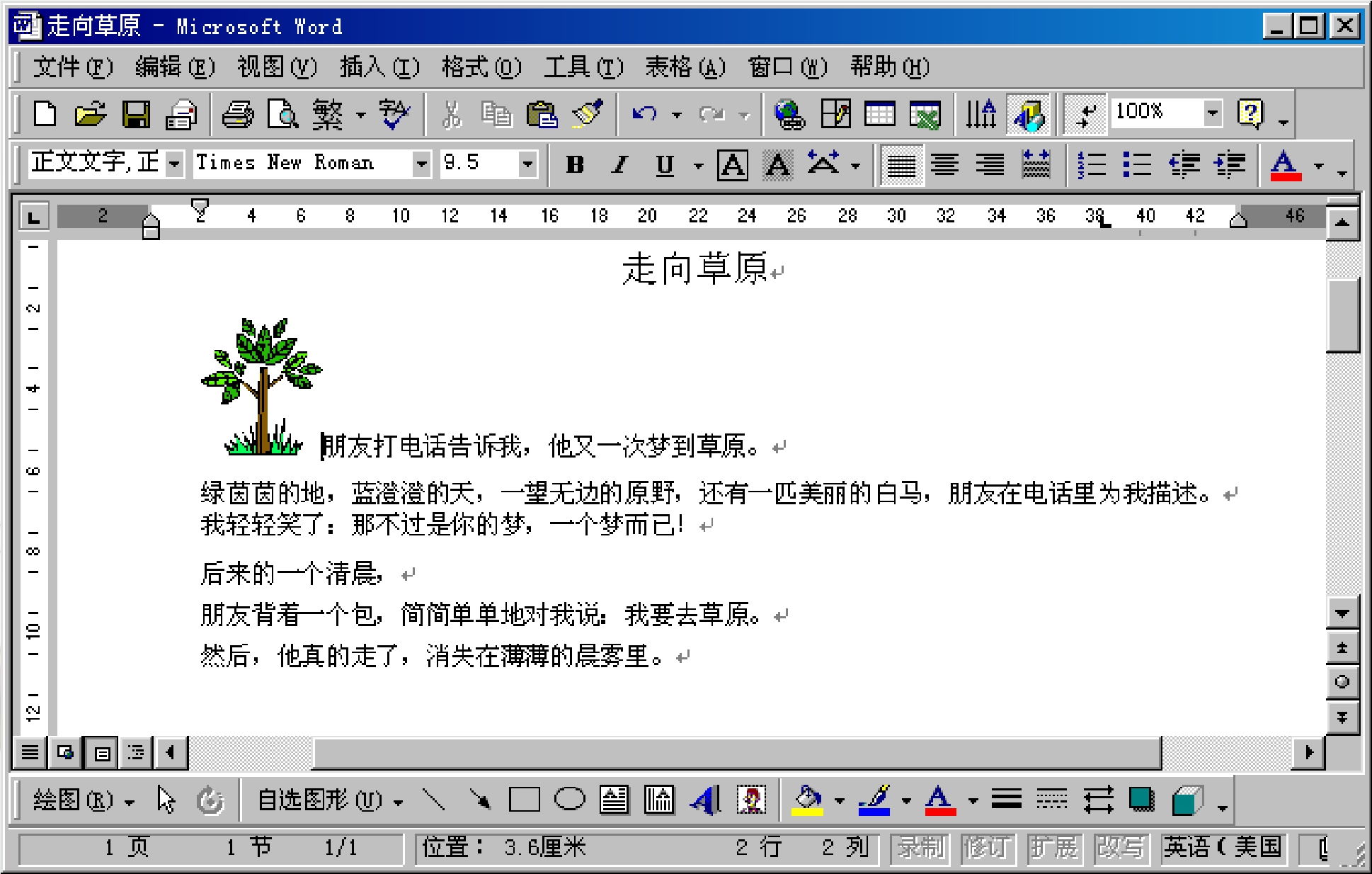Open Print Preview from toolbar
The width and height of the screenshot is (1372, 874).
point(282,114)
